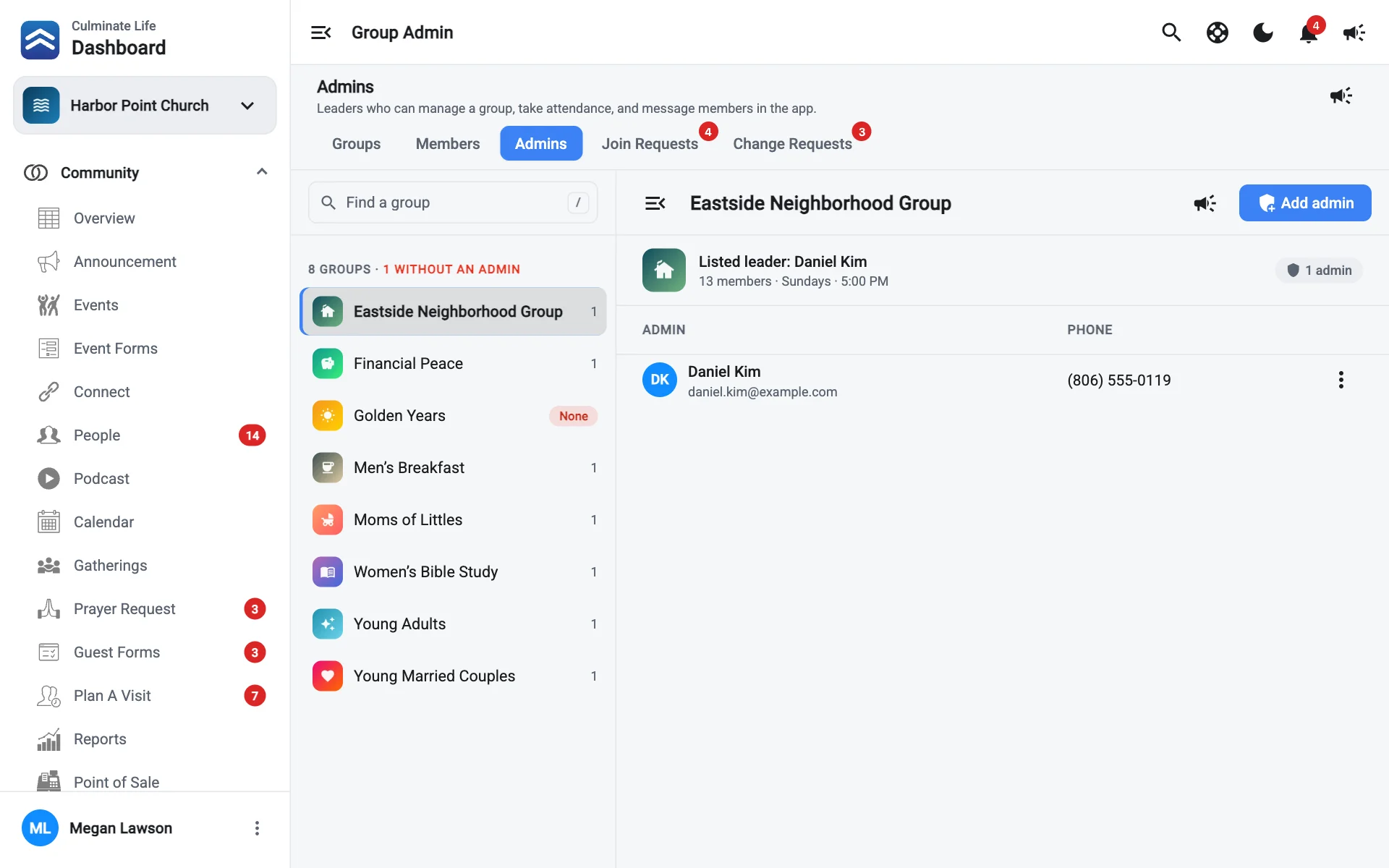Select the Admins tab

[x=541, y=143]
